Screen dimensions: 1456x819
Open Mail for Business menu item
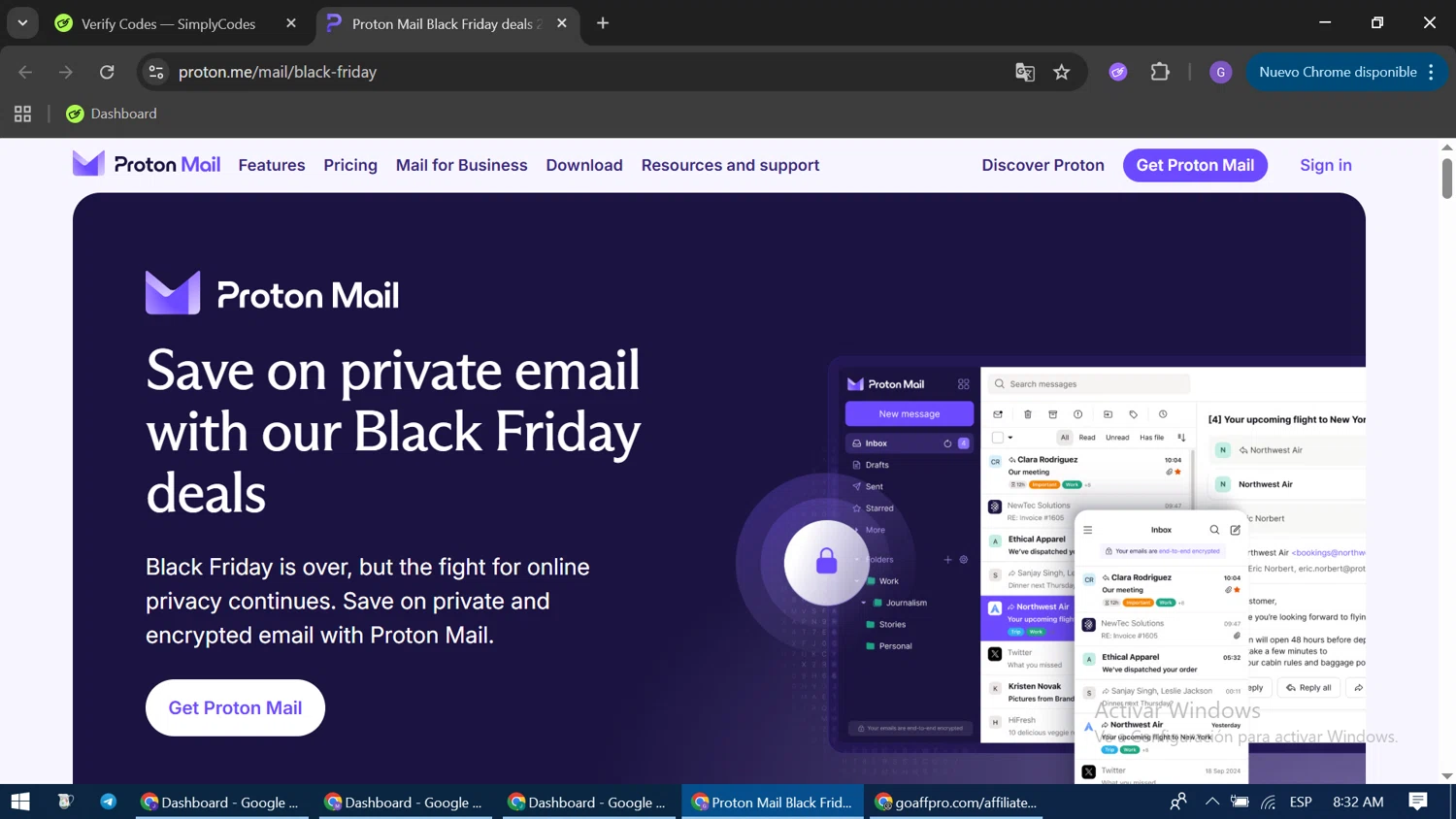462,165
